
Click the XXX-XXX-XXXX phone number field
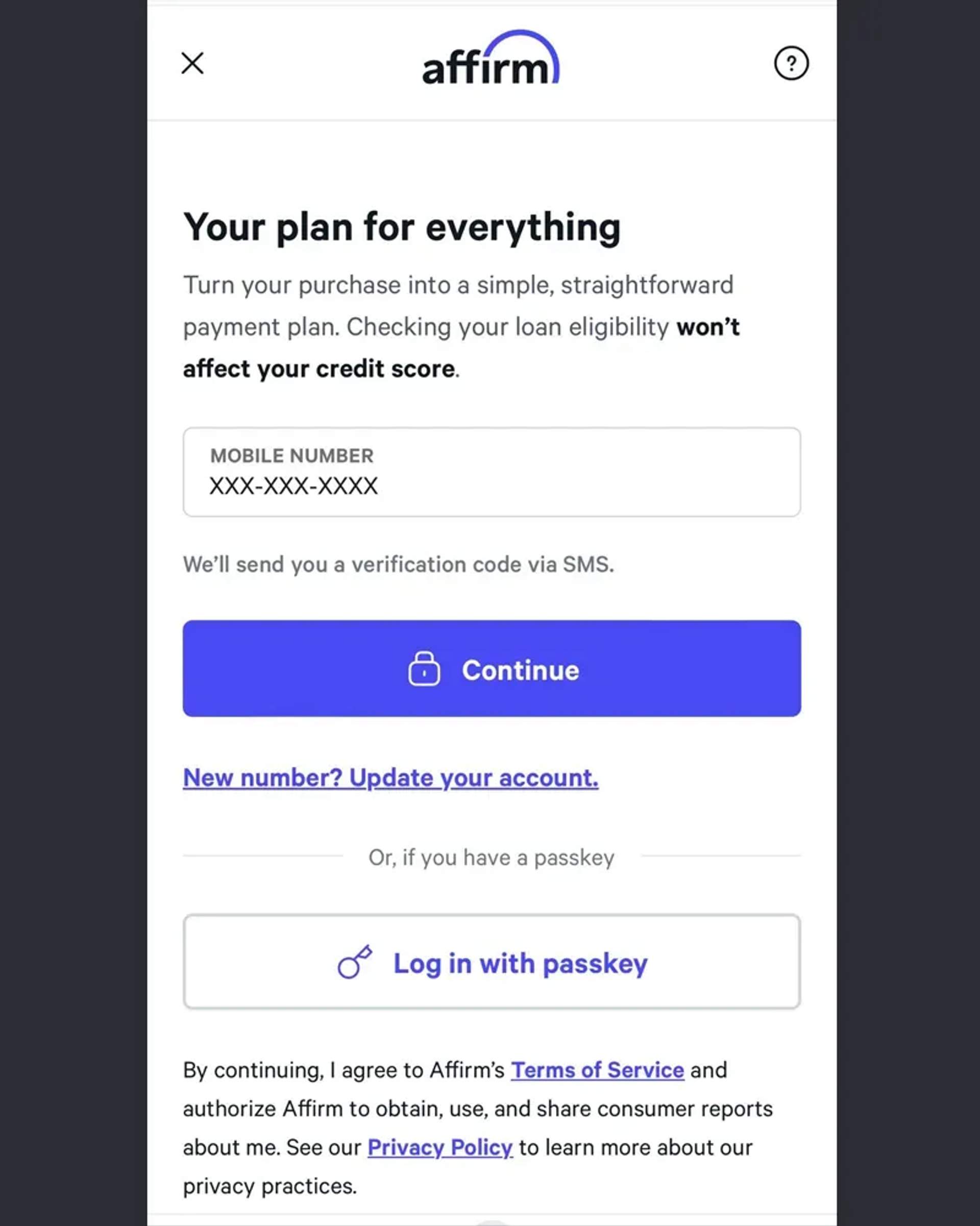point(293,485)
